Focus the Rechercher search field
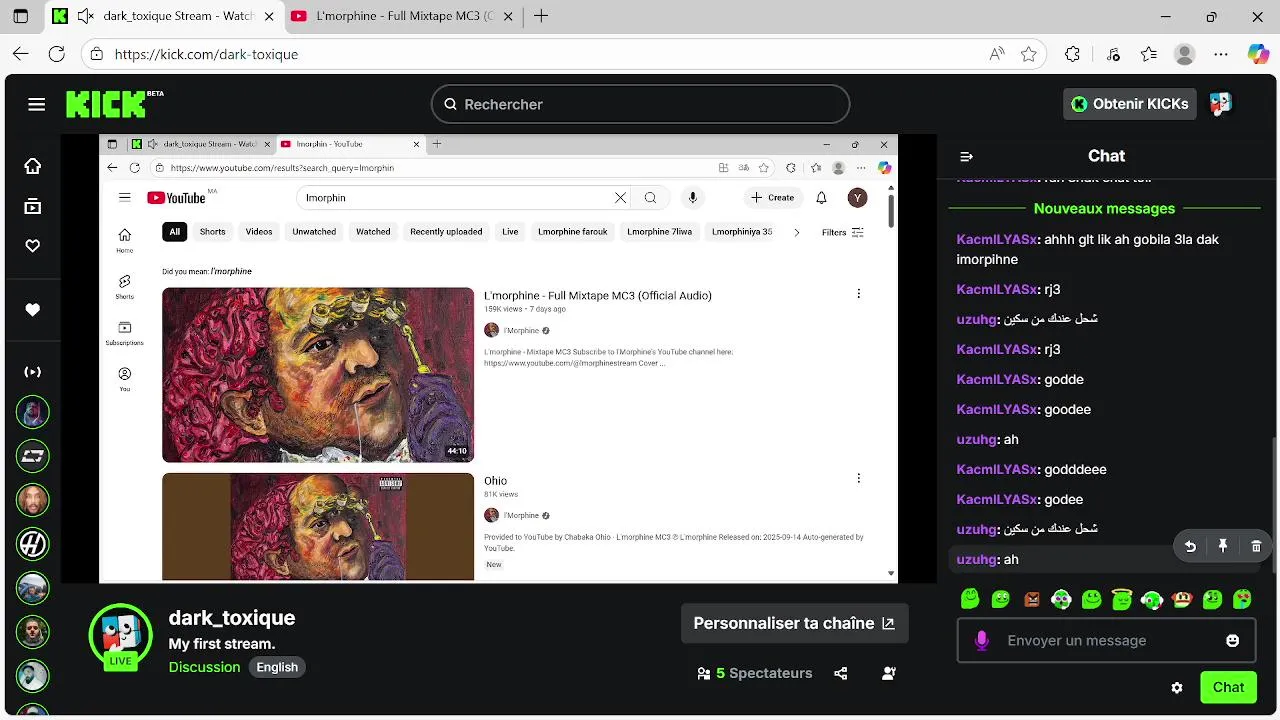This screenshot has width=1280, height=720. click(x=640, y=104)
